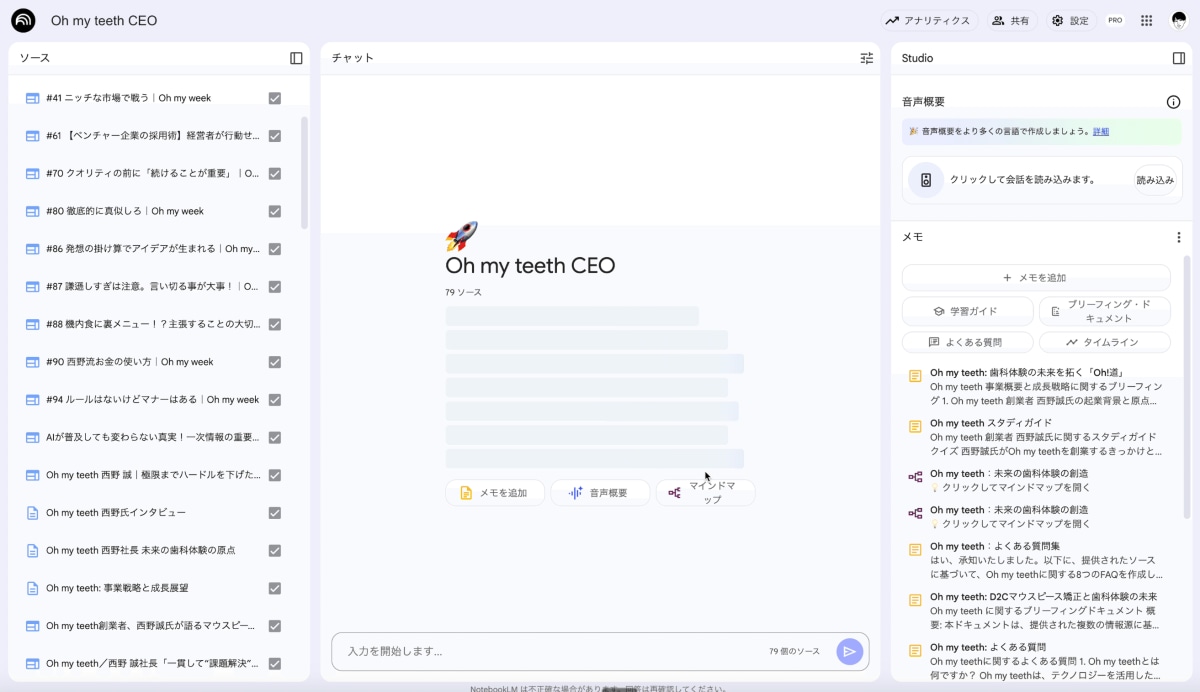This screenshot has height=692, width=1200.
Task: Click the mind map icon on 未来の歯科体験の創造 note
Action: 914,472
